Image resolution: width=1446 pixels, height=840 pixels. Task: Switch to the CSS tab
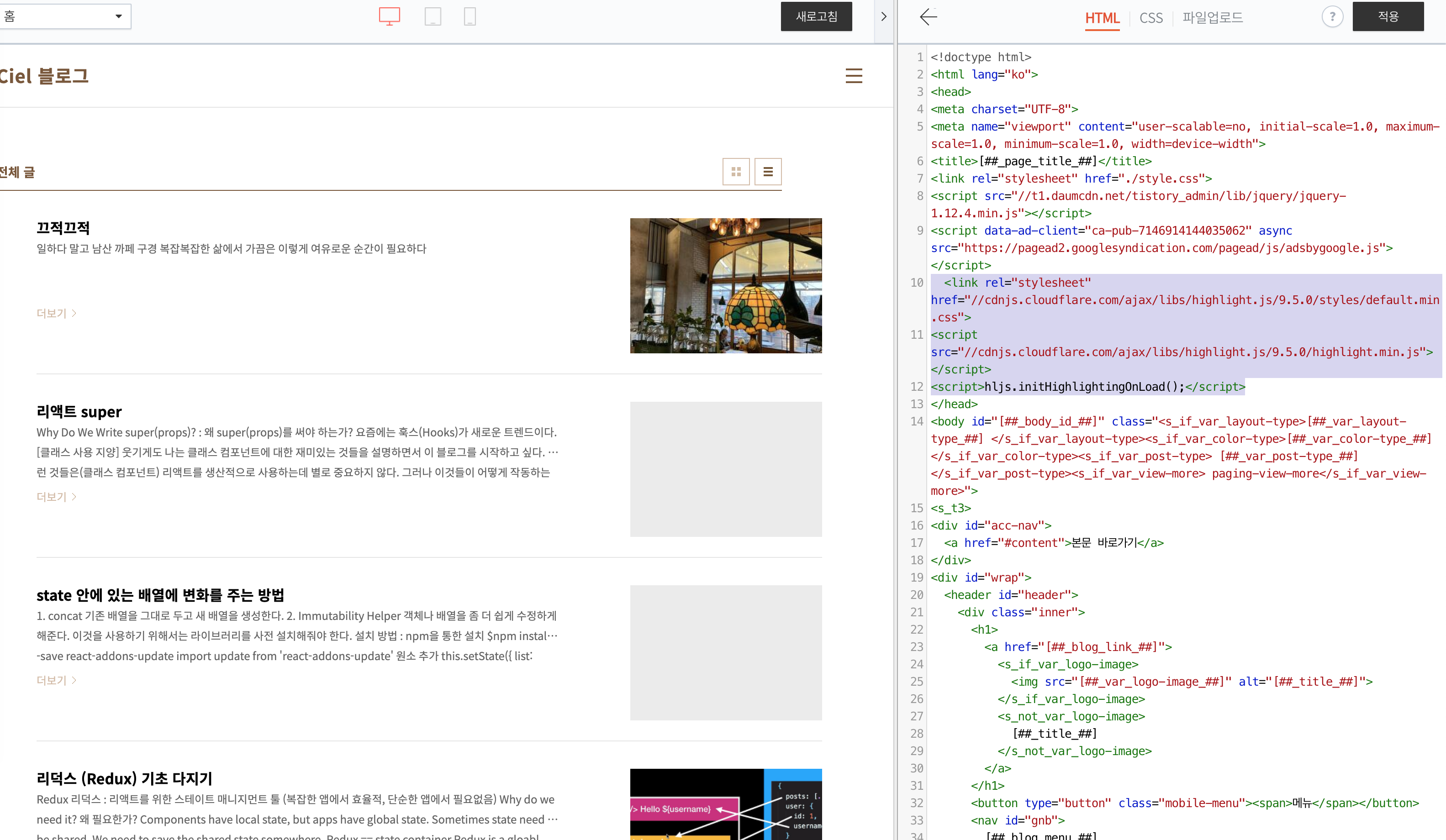[x=1150, y=18]
